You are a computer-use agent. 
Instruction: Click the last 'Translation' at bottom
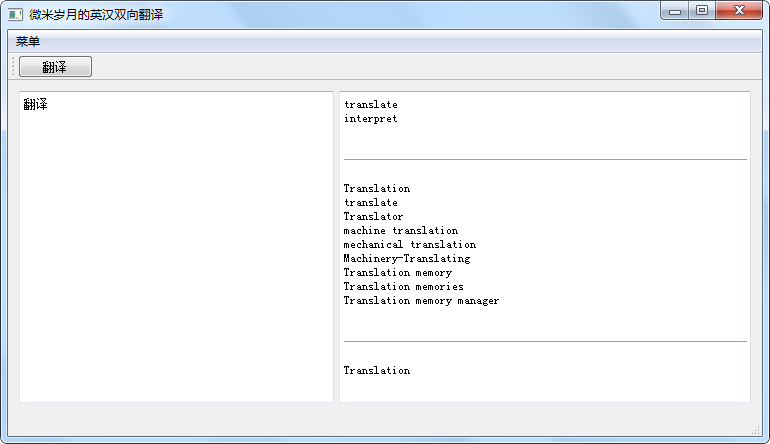377,370
